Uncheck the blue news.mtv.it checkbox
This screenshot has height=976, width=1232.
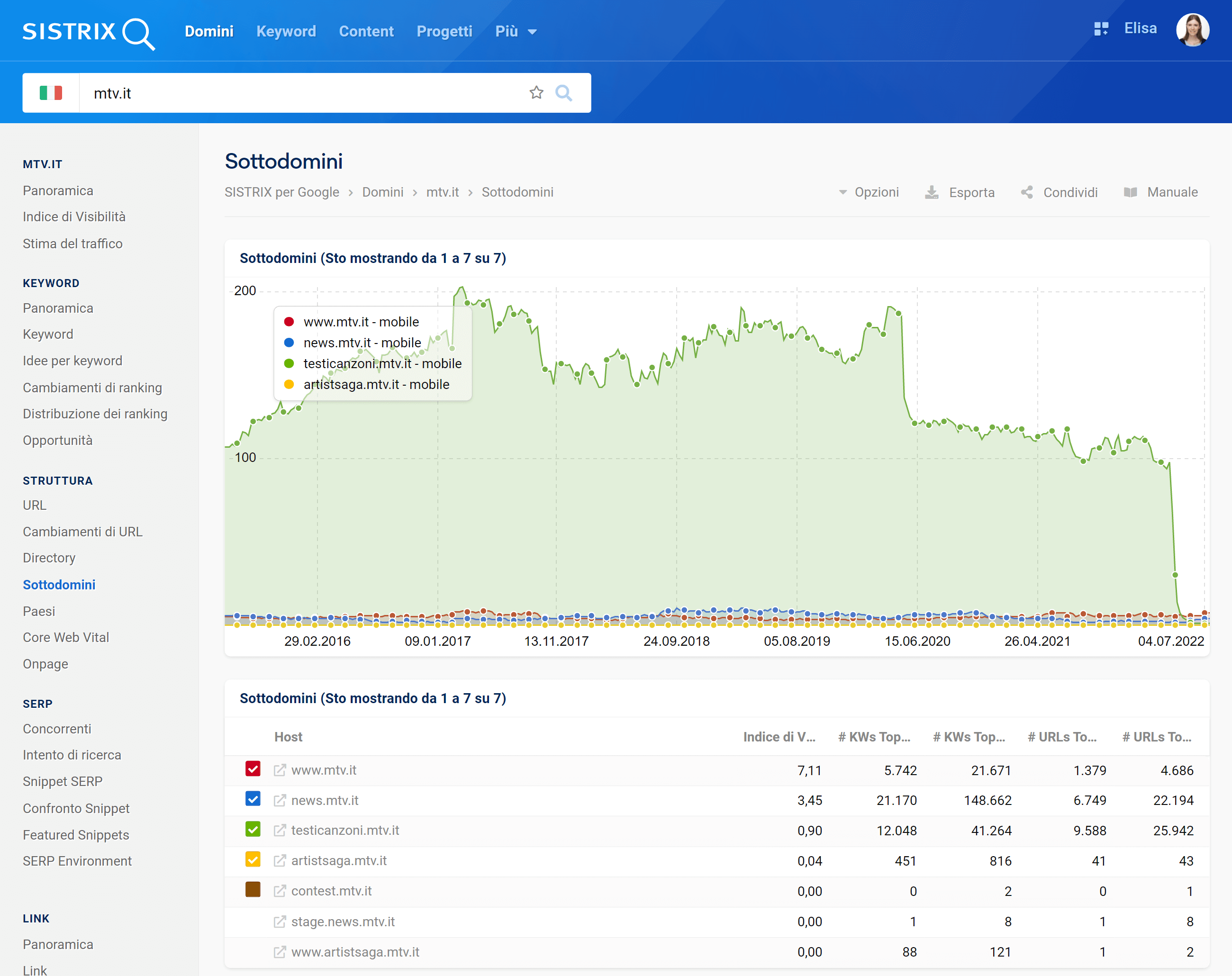[x=253, y=799]
